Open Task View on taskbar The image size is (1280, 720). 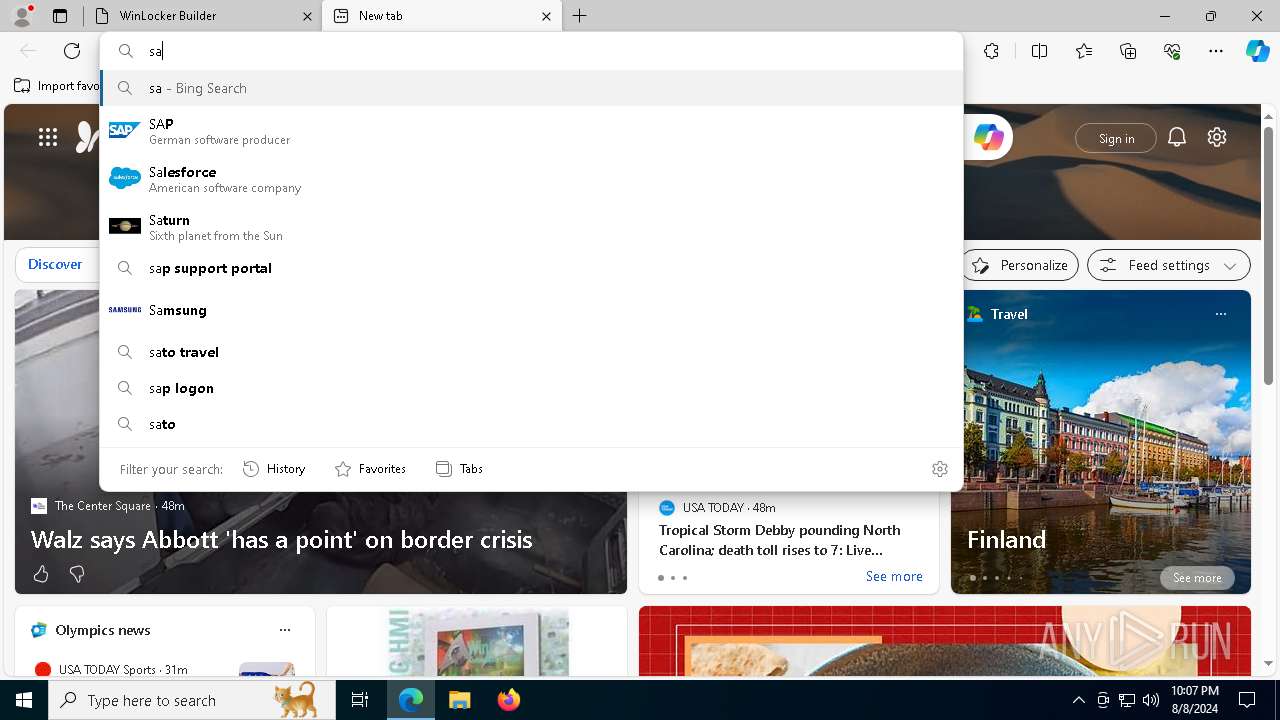point(360,700)
